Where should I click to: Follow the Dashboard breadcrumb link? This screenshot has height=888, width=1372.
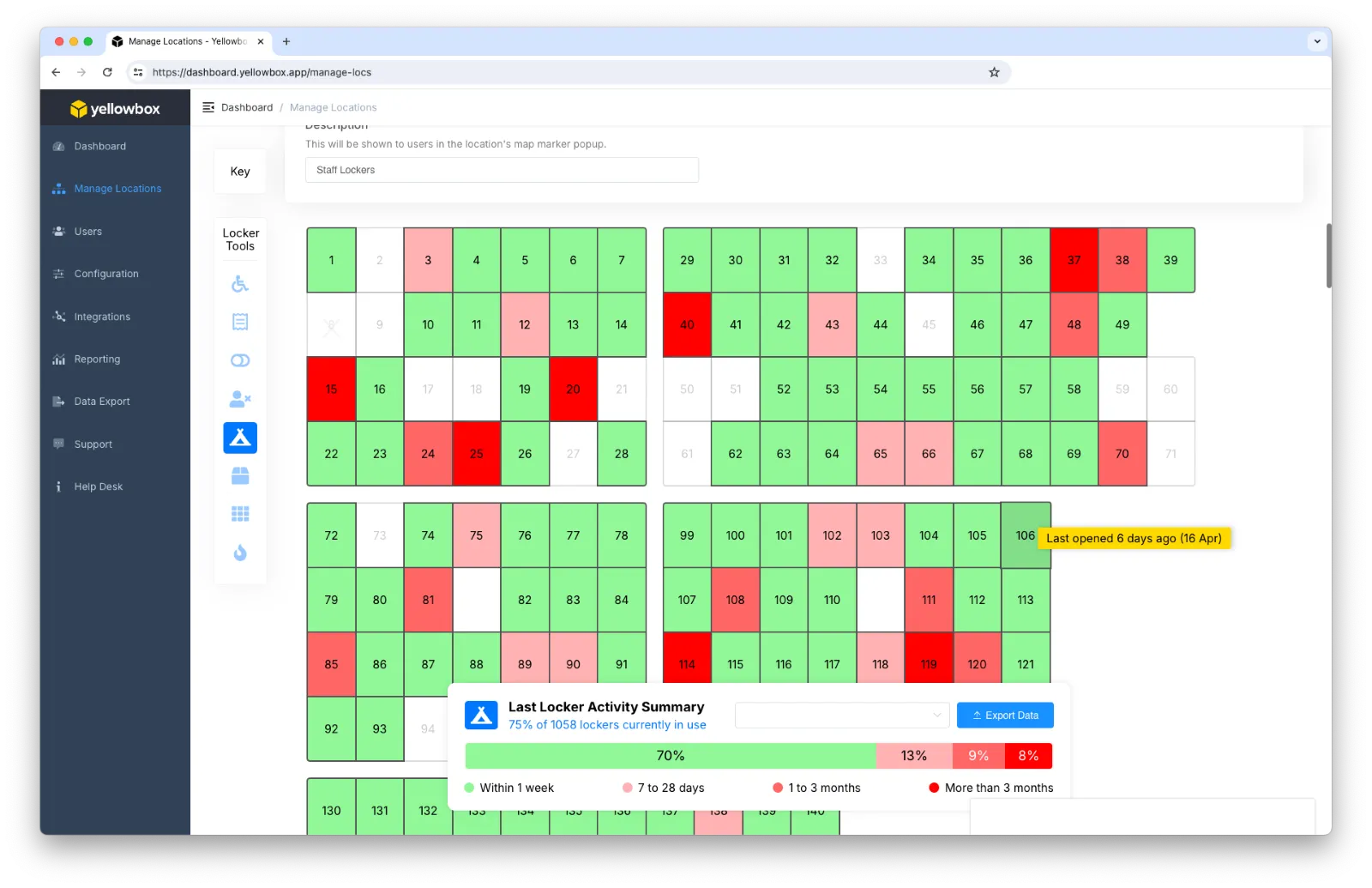[x=247, y=107]
